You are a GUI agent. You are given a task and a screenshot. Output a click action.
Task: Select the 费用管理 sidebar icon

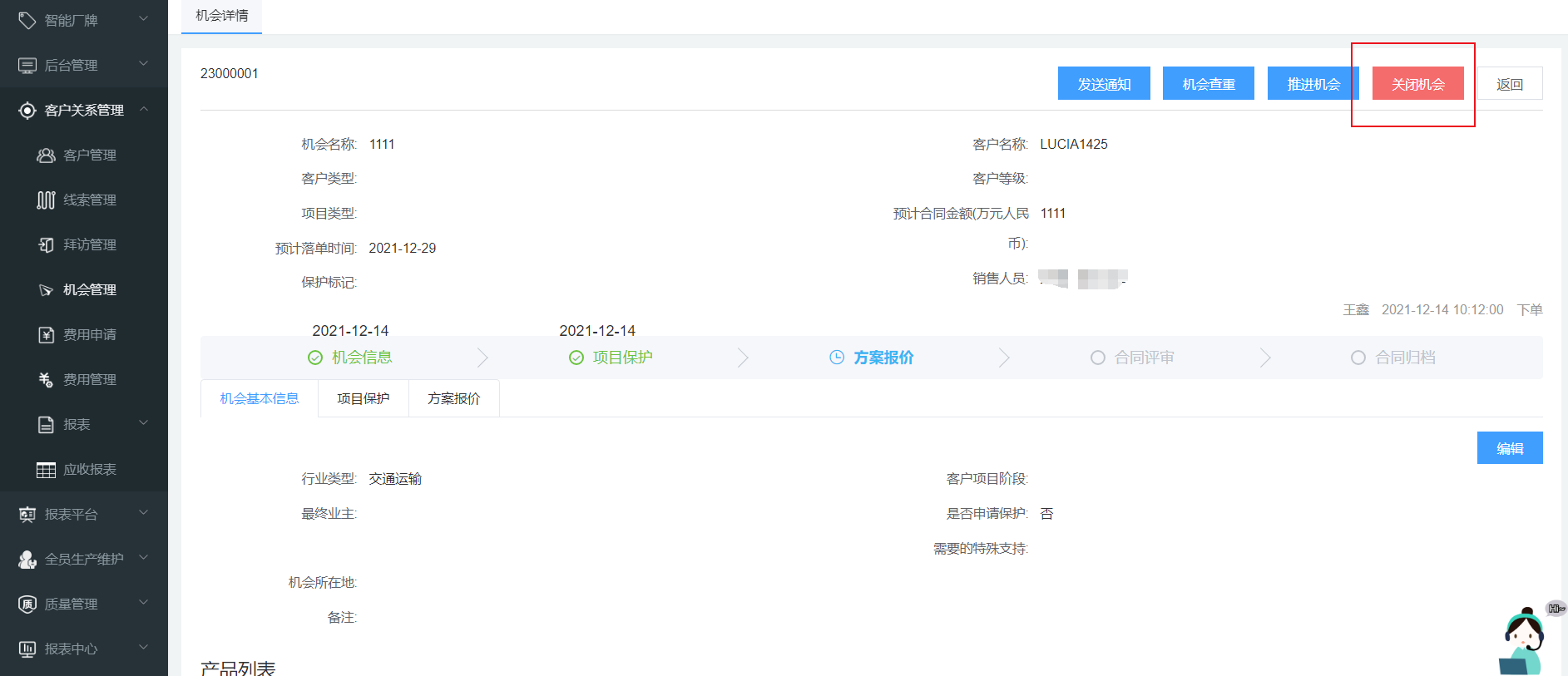(46, 380)
